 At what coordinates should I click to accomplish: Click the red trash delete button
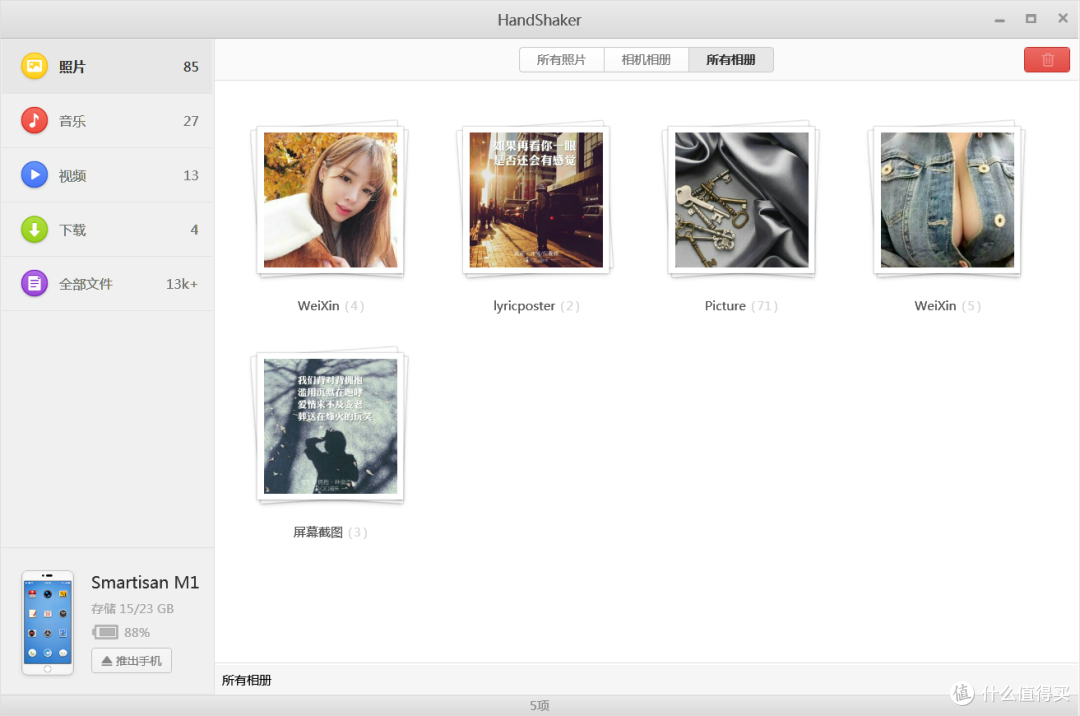pyautogui.click(x=1046, y=60)
